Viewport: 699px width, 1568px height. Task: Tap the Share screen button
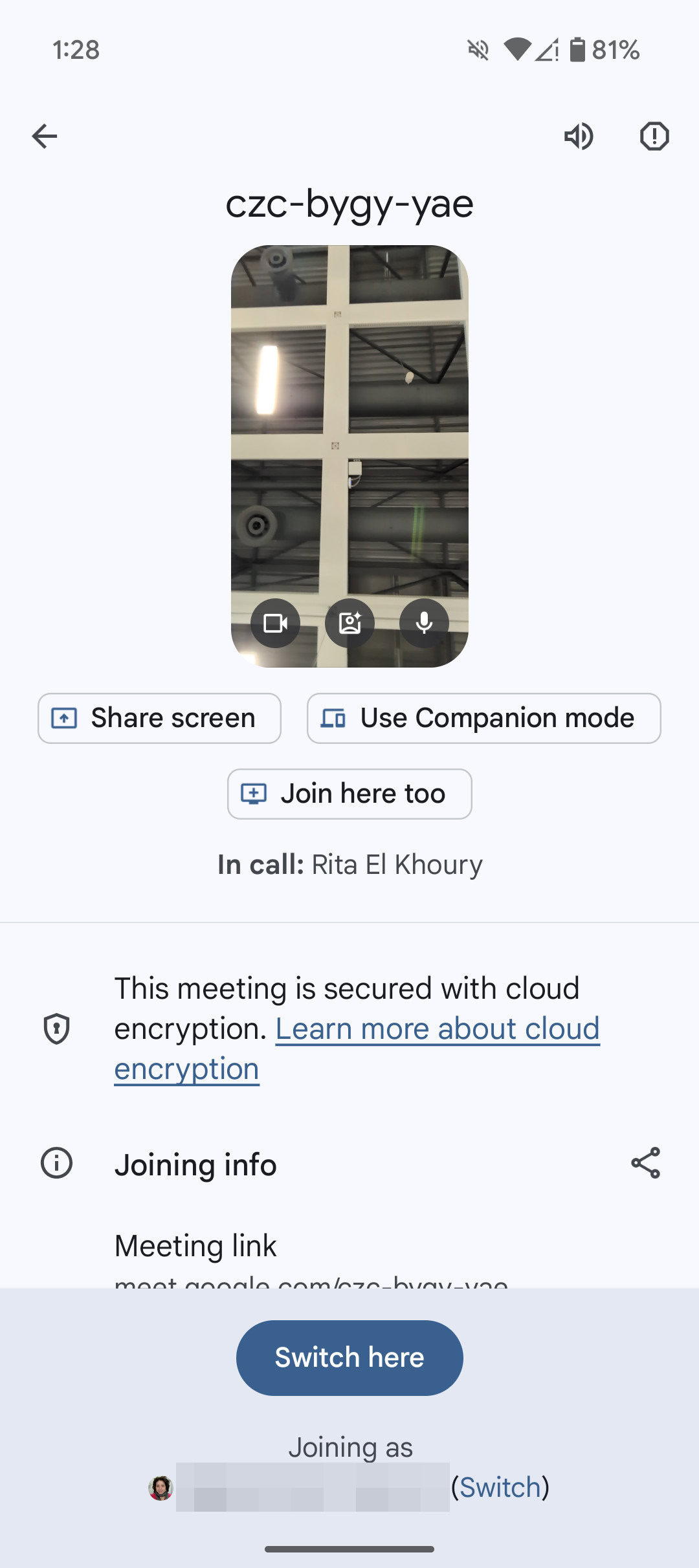pos(159,718)
